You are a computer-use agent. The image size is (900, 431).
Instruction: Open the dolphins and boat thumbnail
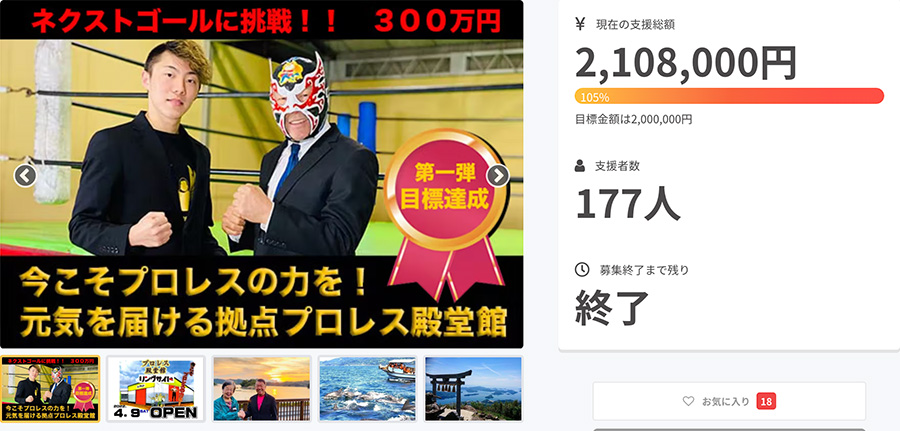367,389
